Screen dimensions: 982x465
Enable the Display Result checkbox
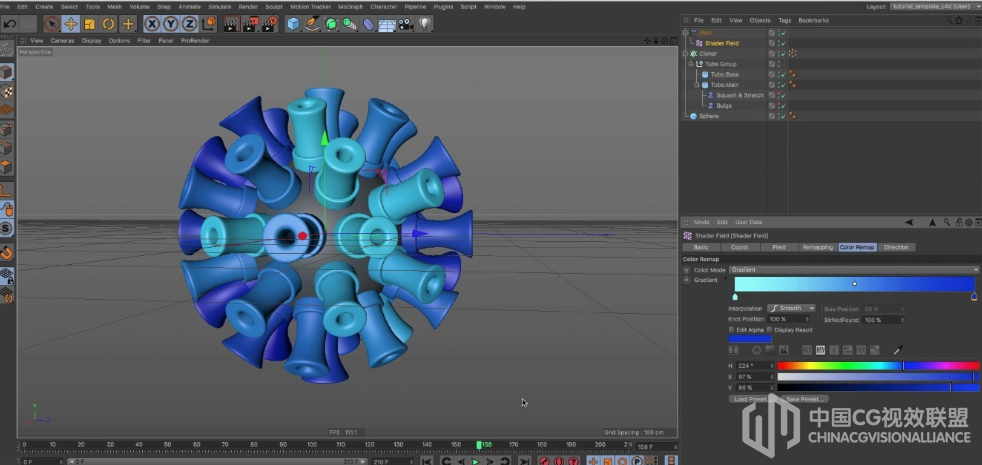(x=770, y=330)
